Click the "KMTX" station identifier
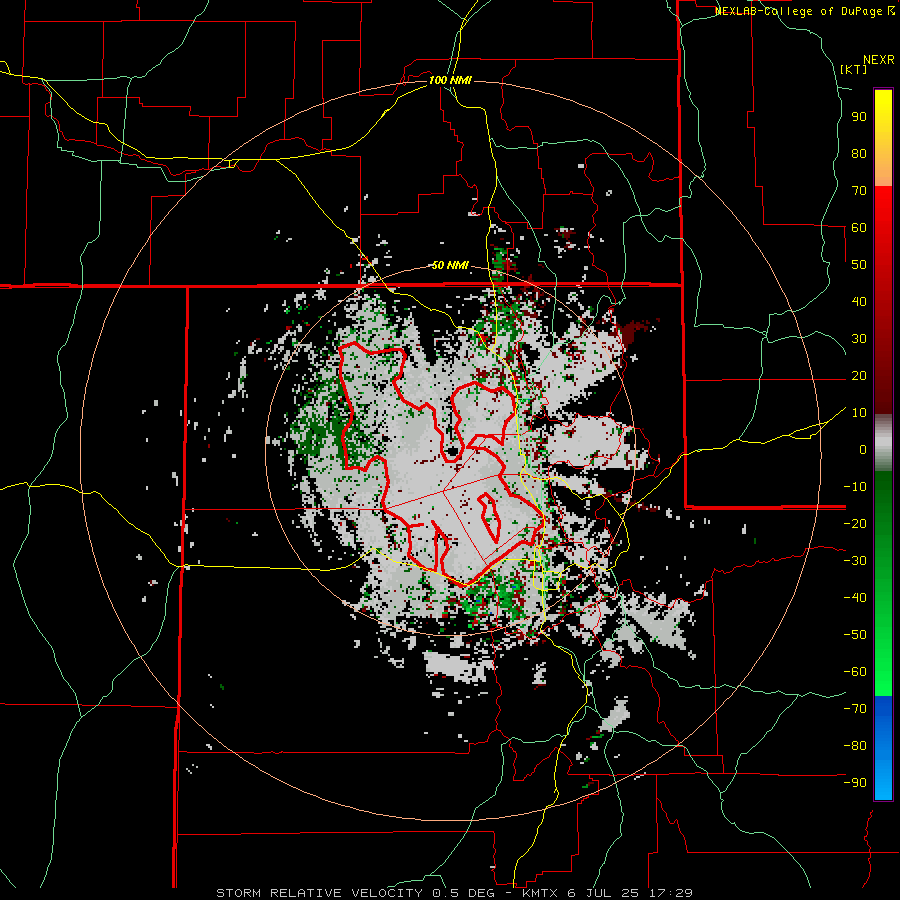This screenshot has width=900, height=900. point(542,893)
